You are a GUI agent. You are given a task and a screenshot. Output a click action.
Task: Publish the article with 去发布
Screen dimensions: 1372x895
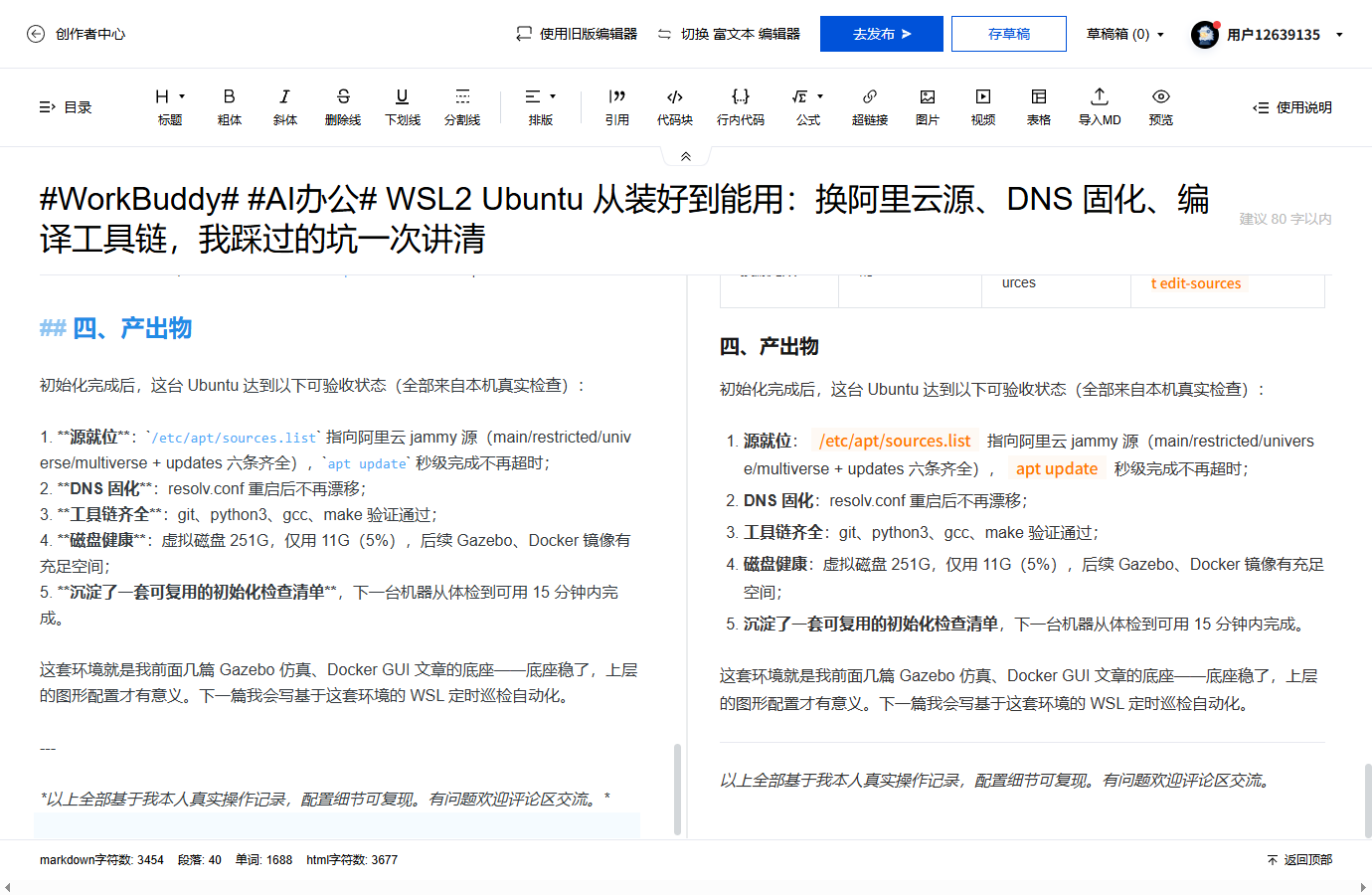882,34
